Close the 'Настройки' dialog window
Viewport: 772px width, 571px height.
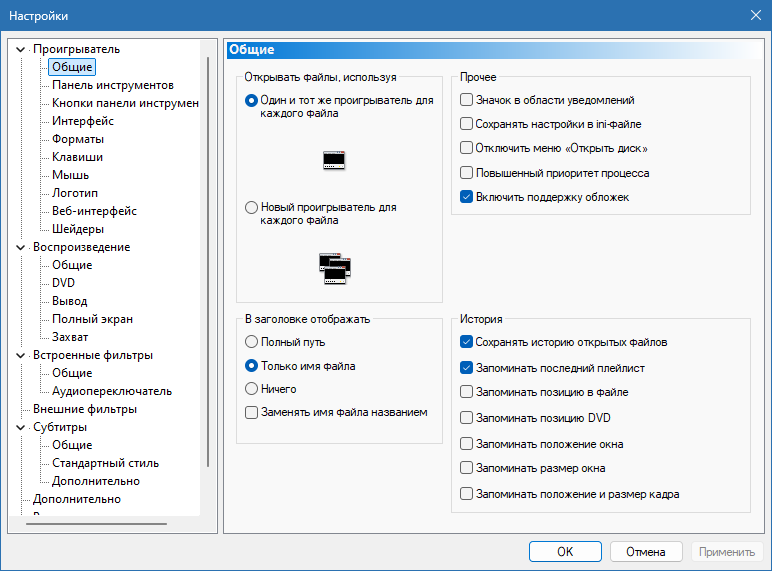[756, 15]
